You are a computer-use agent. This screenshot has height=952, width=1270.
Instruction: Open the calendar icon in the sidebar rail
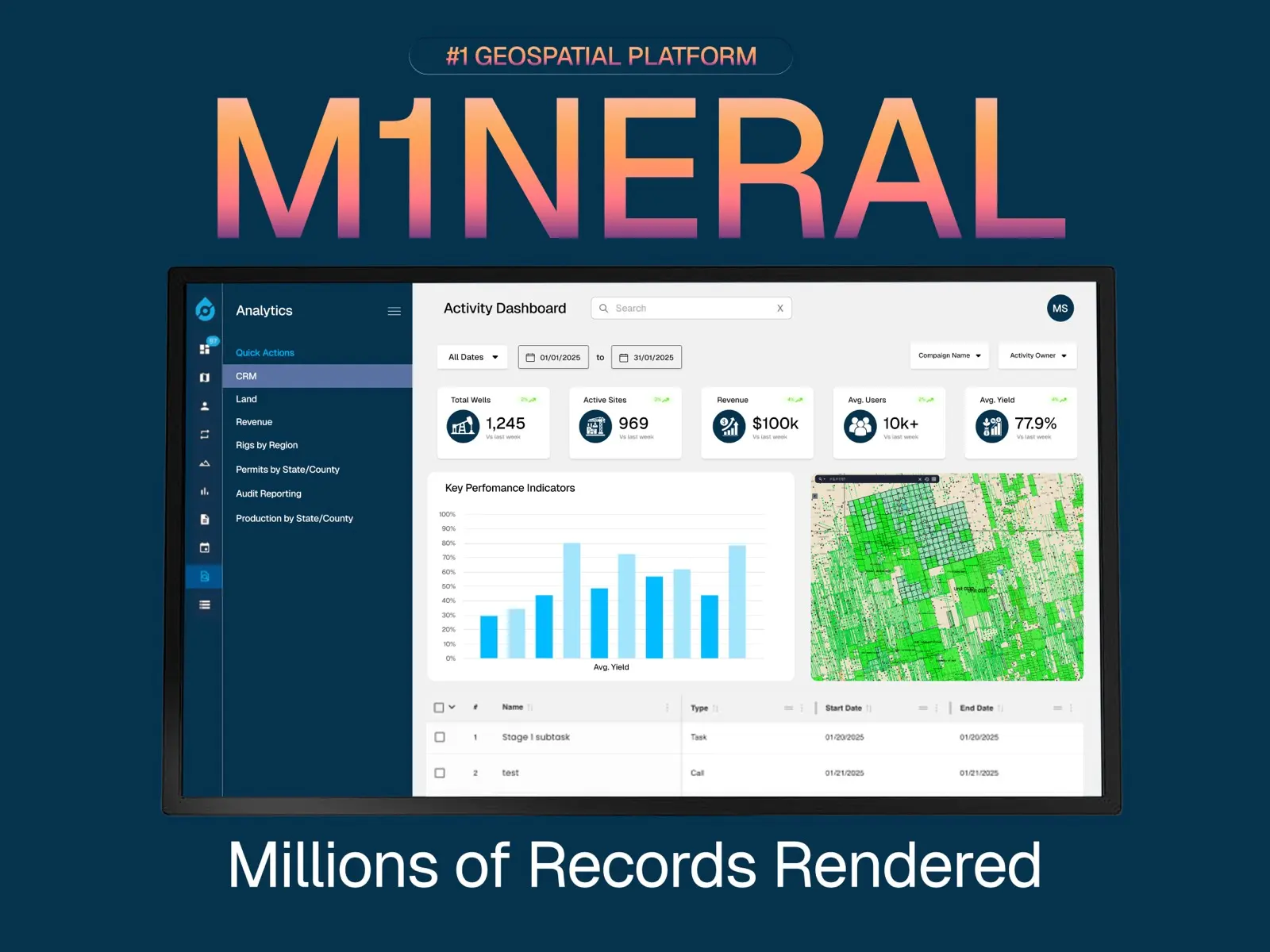205,548
